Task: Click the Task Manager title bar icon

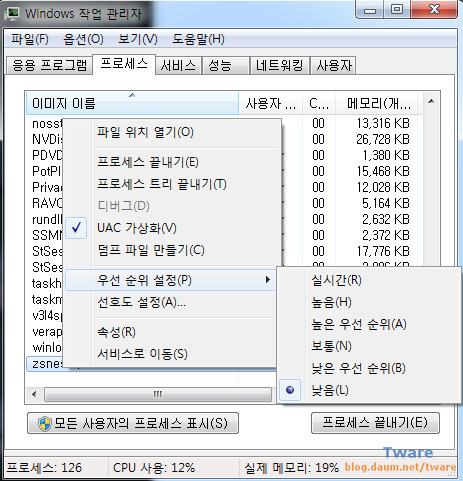Action: click(13, 14)
